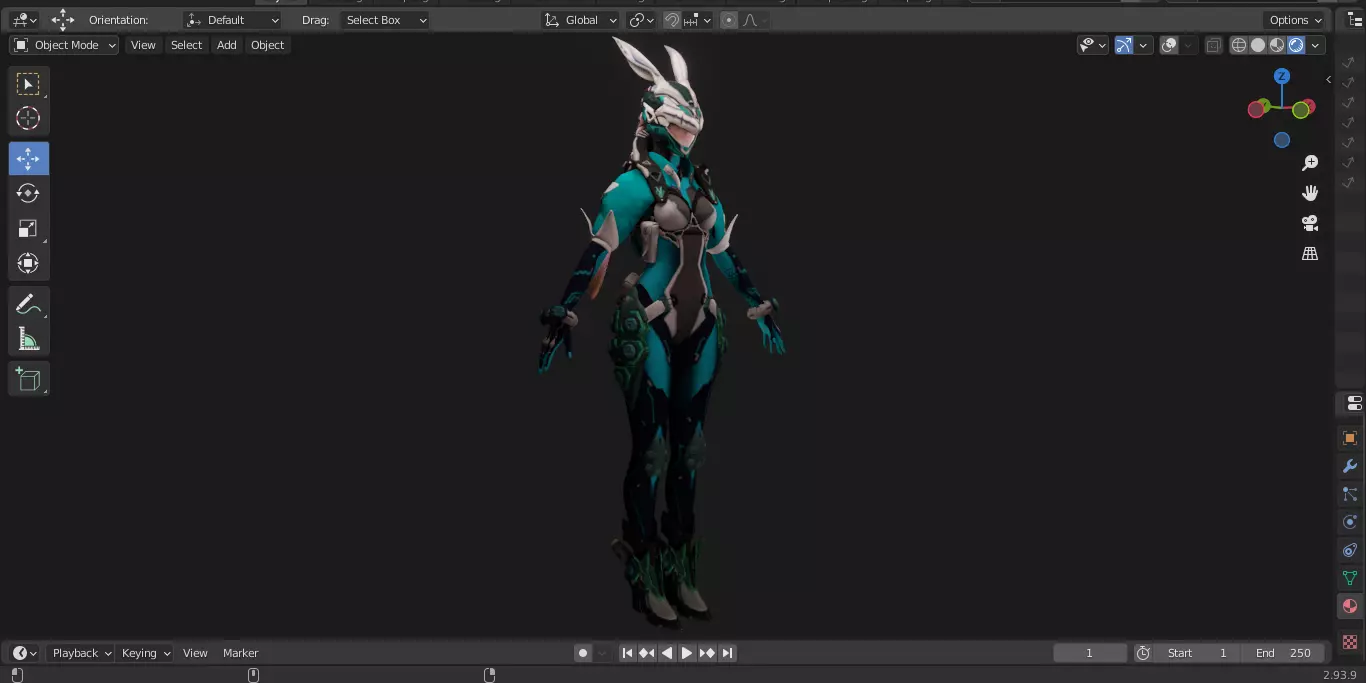This screenshot has width=1366, height=683.
Task: Select the Annotate tool
Action: [x=28, y=304]
